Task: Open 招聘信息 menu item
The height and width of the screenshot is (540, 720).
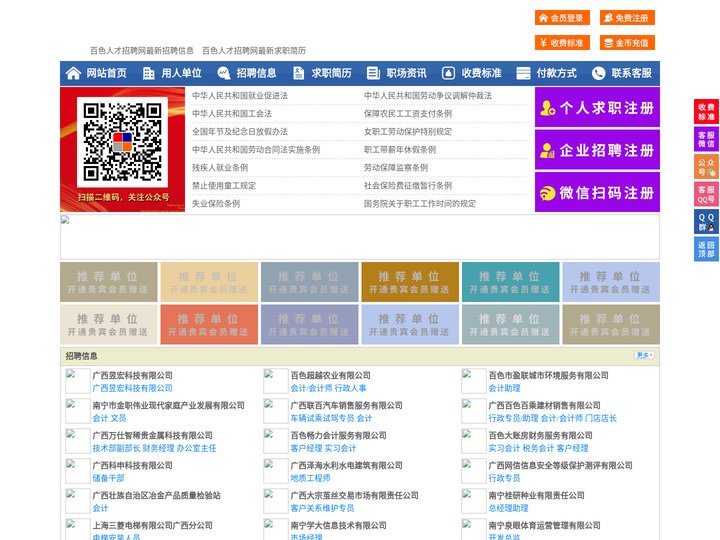Action: tap(256, 73)
